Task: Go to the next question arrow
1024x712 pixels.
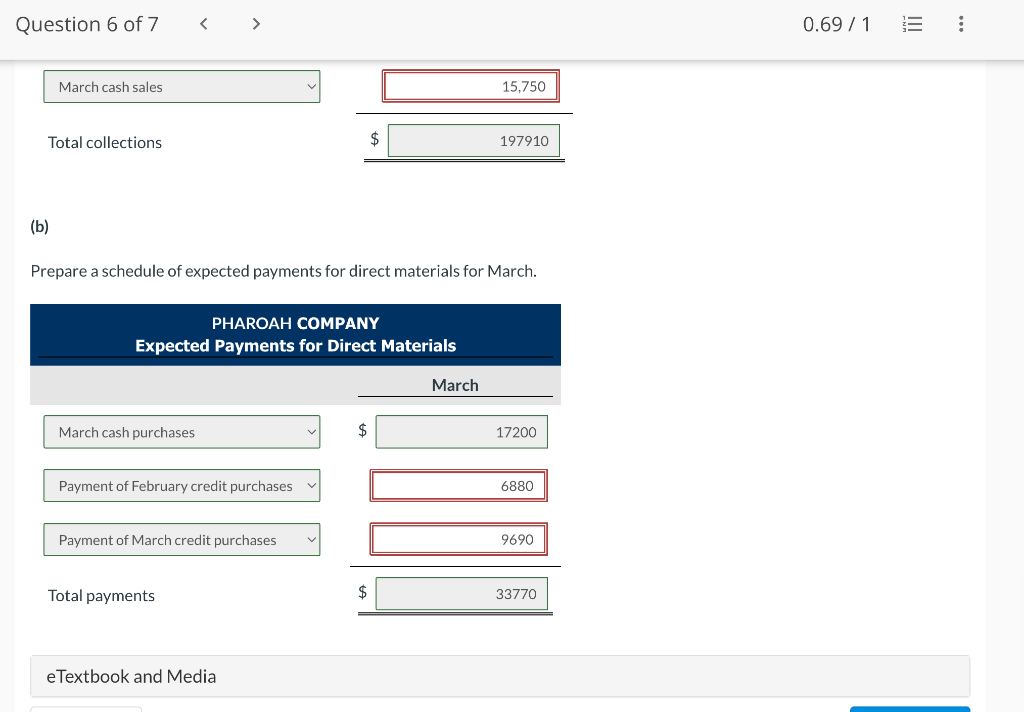Action: coord(256,24)
